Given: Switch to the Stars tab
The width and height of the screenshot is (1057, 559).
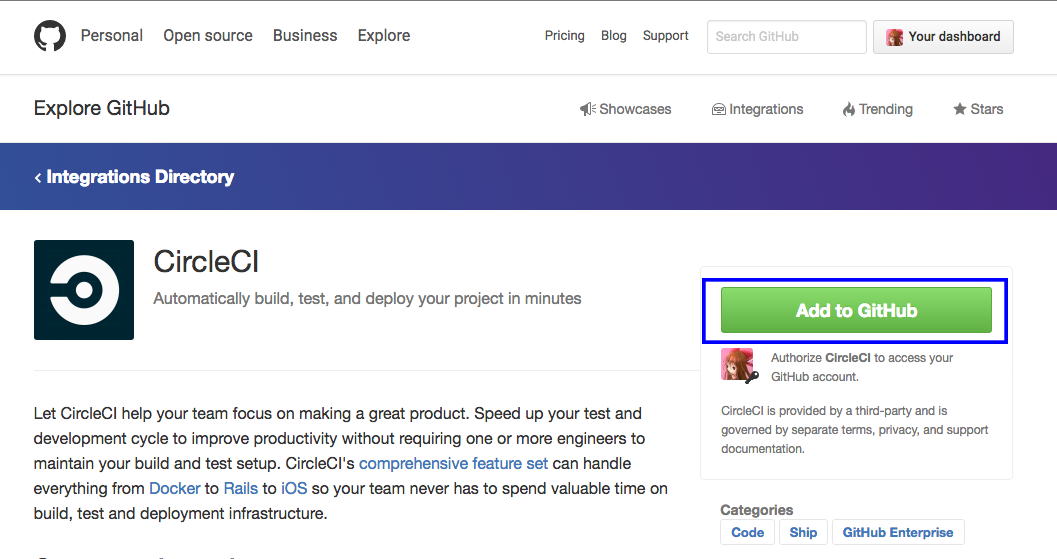Looking at the screenshot, I should tap(978, 109).
